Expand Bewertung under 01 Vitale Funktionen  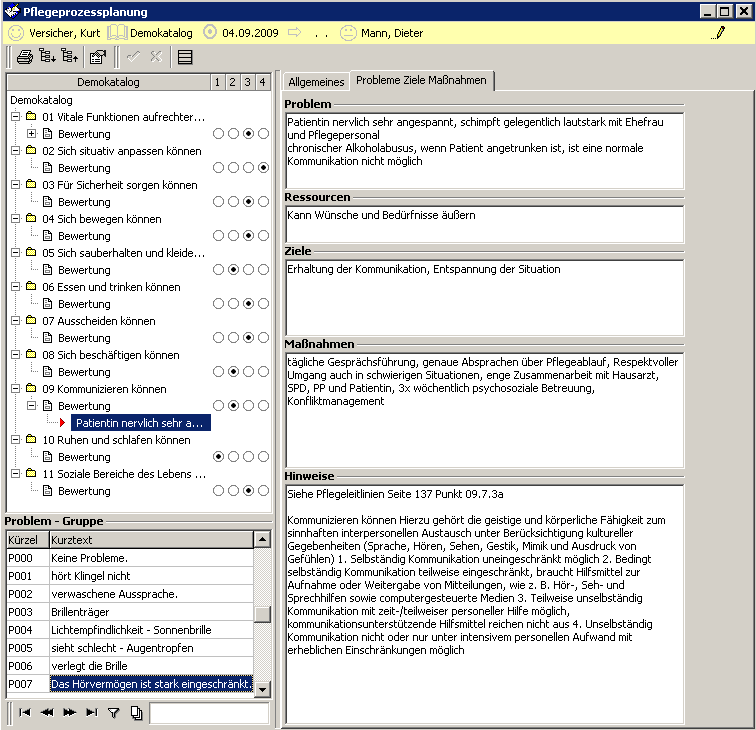point(31,134)
